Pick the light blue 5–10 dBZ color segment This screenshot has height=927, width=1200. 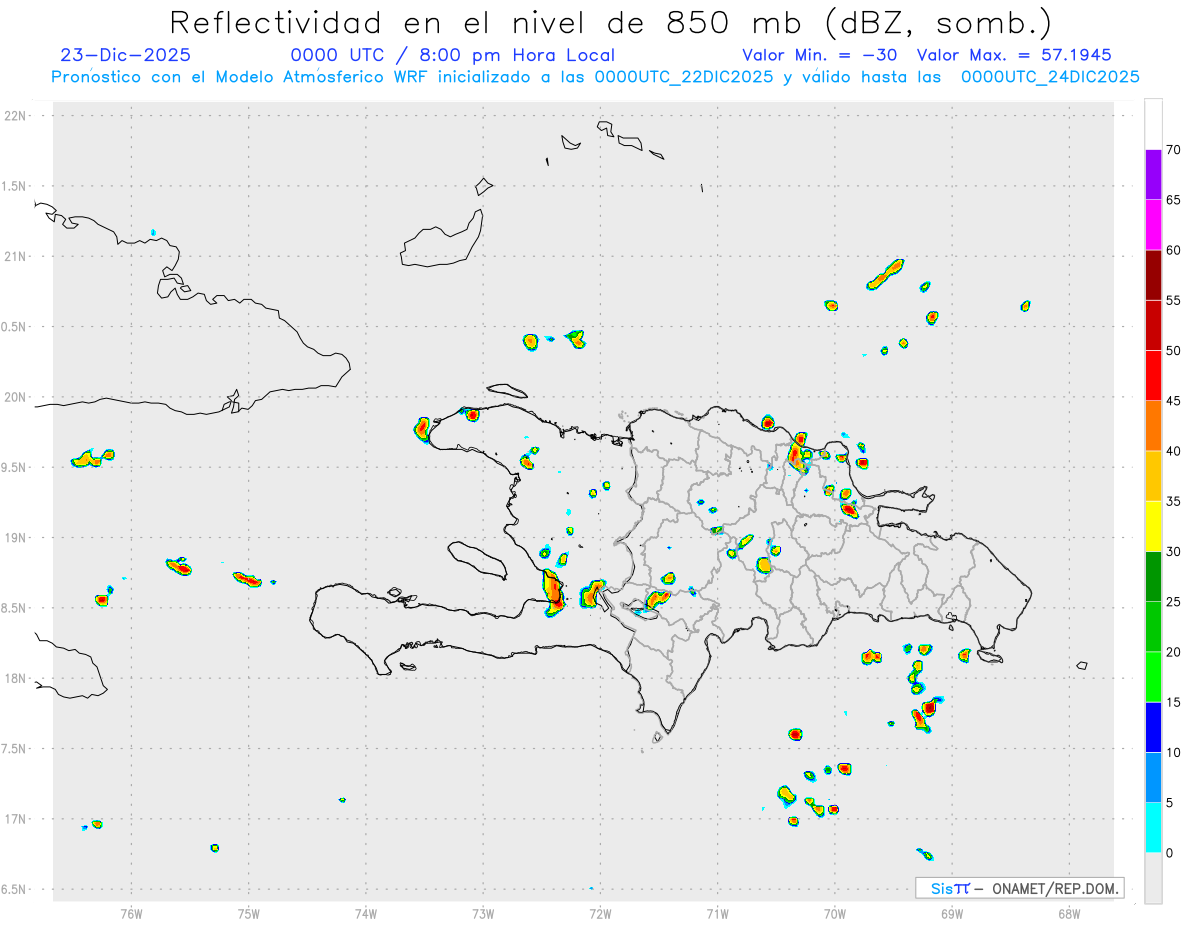click(1153, 777)
